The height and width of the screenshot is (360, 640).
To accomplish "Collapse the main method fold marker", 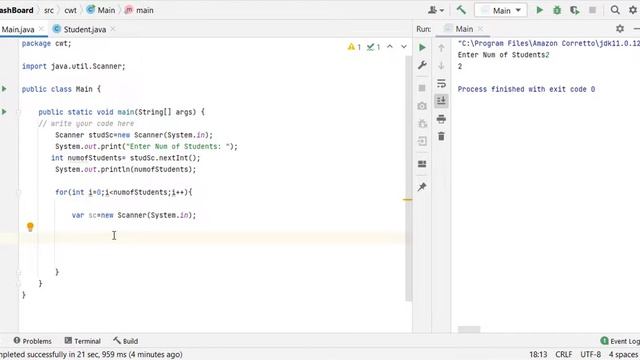I will (18, 112).
